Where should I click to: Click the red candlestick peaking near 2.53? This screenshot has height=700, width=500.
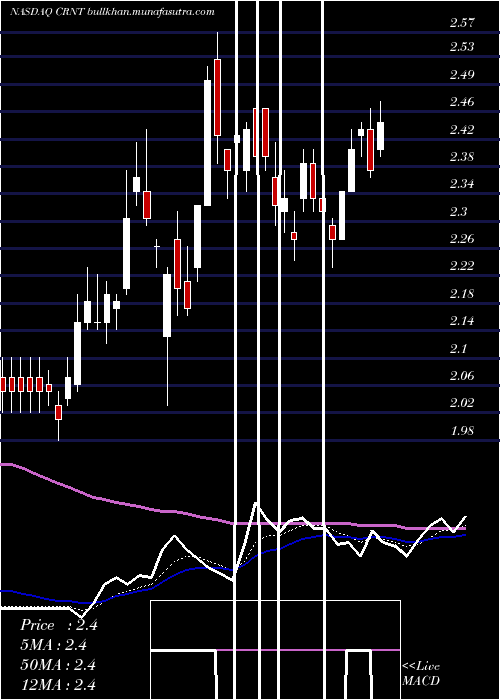pyautogui.click(x=217, y=97)
